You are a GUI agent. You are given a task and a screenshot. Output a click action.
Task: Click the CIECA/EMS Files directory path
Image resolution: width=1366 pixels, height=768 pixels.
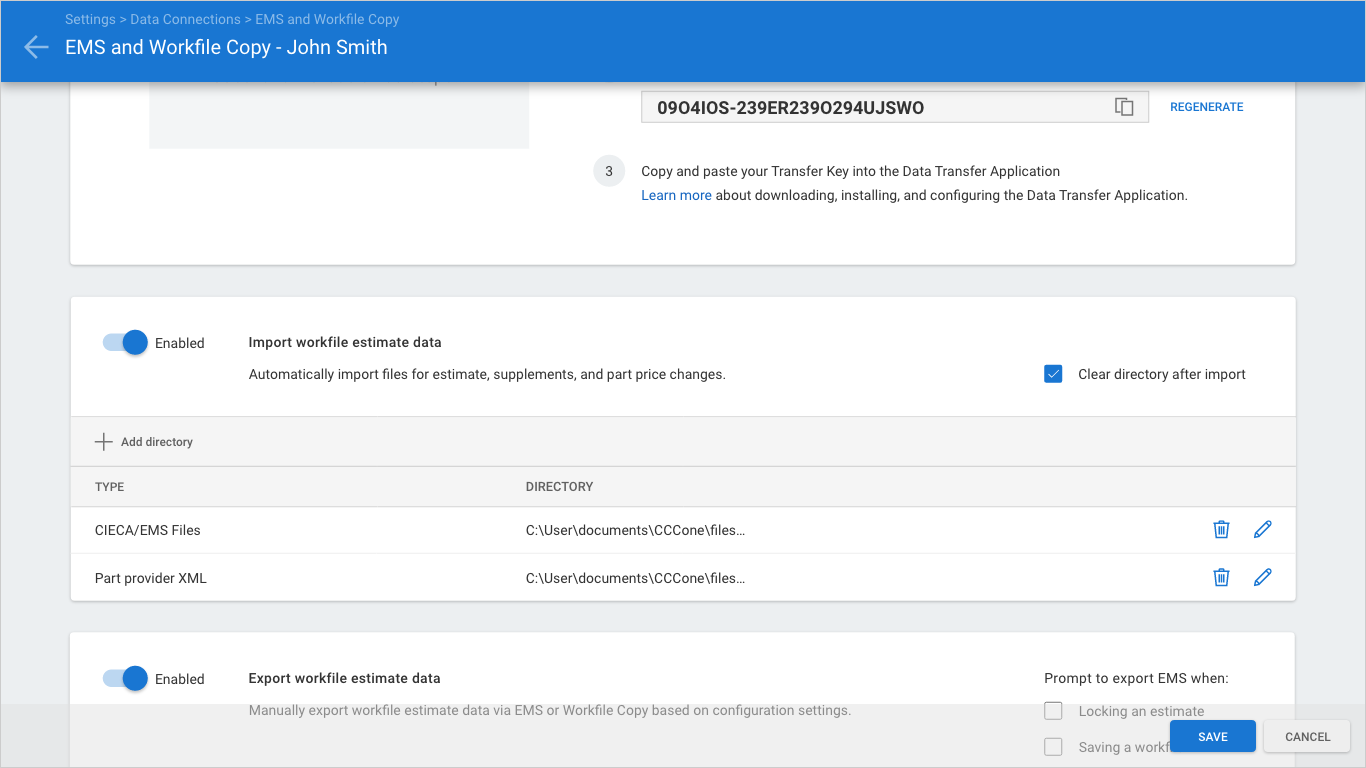tap(636, 530)
